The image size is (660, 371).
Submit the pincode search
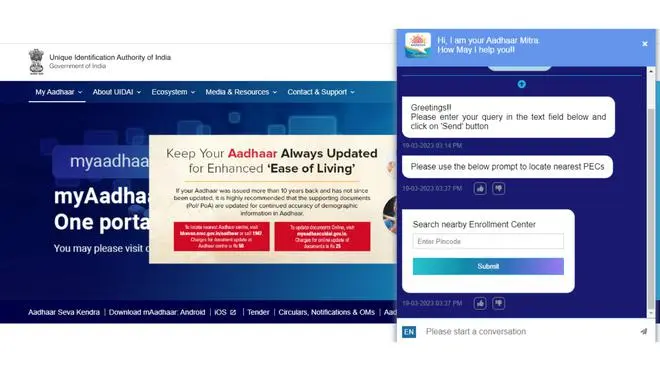pos(488,266)
